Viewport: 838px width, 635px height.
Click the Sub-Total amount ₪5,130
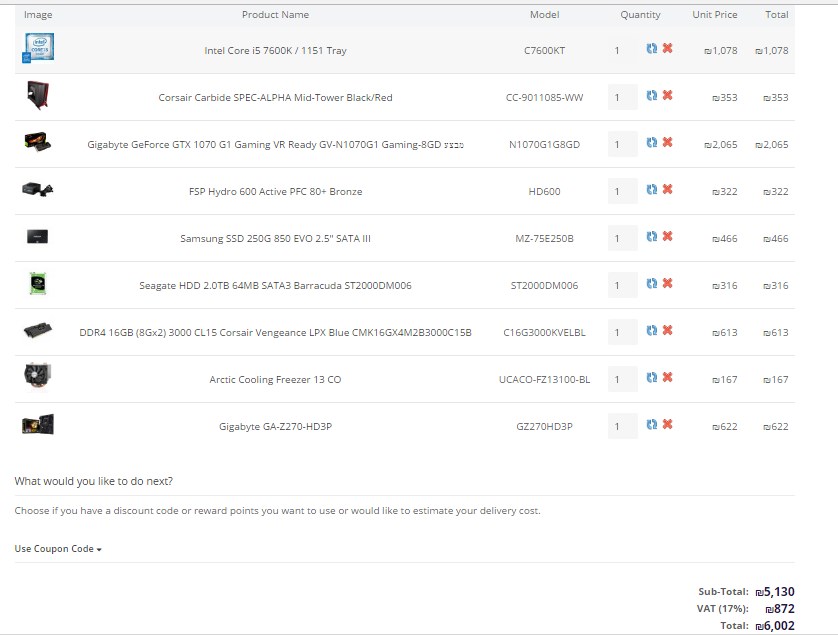(775, 592)
